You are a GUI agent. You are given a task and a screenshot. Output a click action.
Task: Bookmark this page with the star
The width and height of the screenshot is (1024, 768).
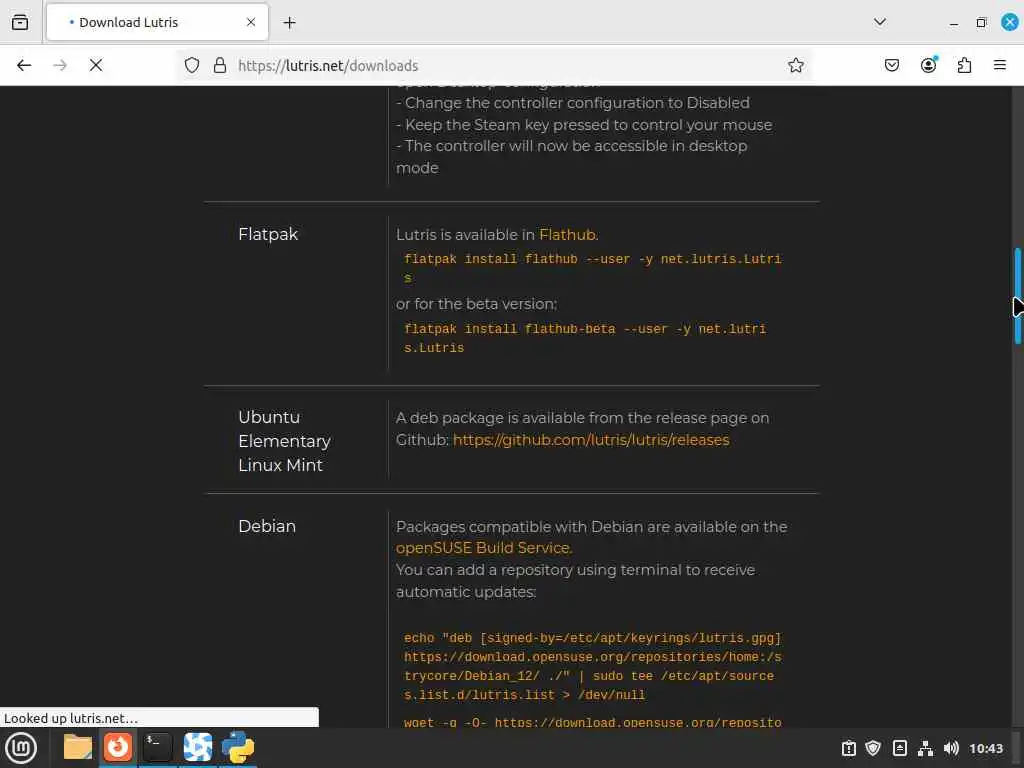coord(795,65)
